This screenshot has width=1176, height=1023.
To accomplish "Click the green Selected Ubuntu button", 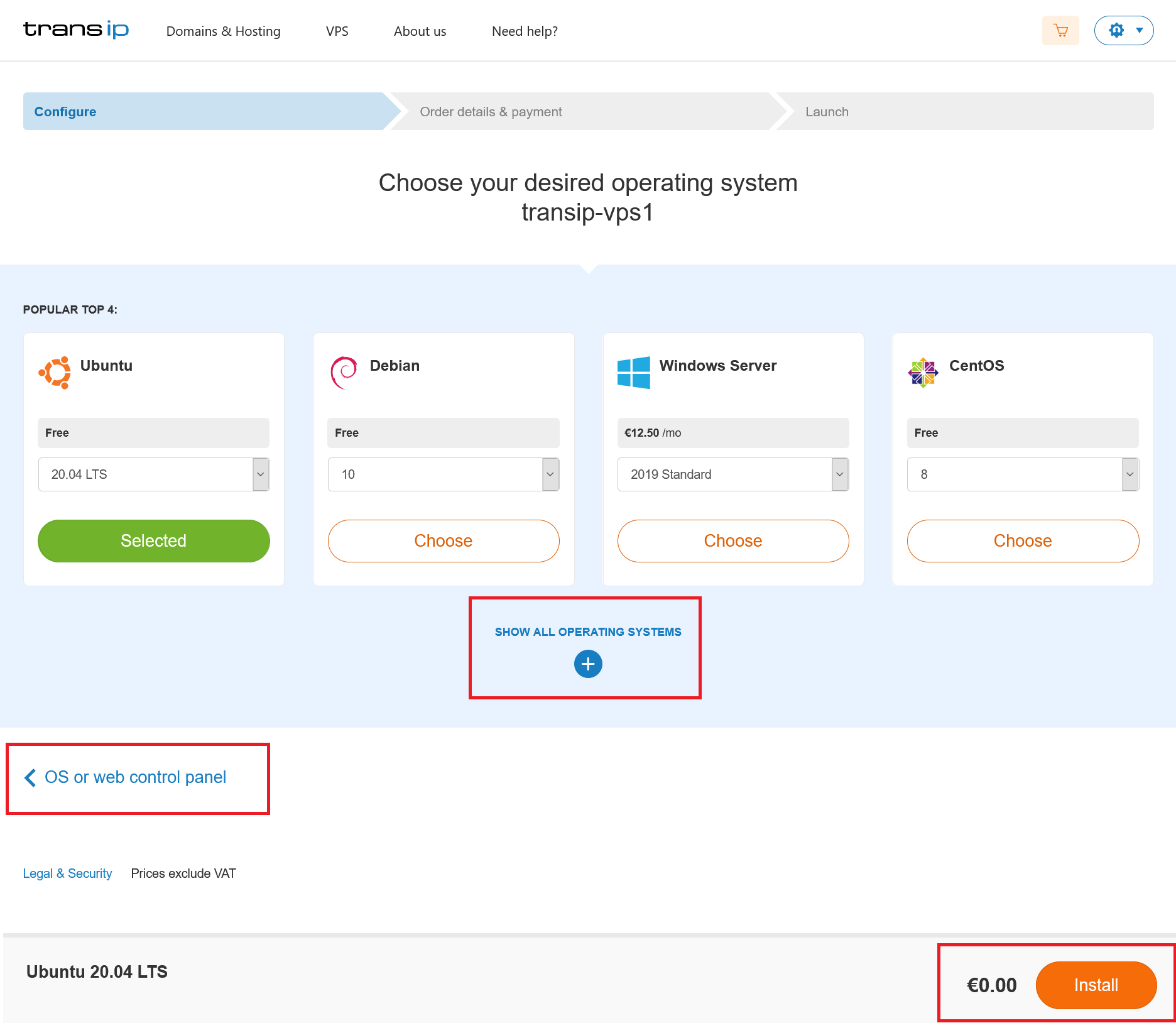I will (154, 541).
